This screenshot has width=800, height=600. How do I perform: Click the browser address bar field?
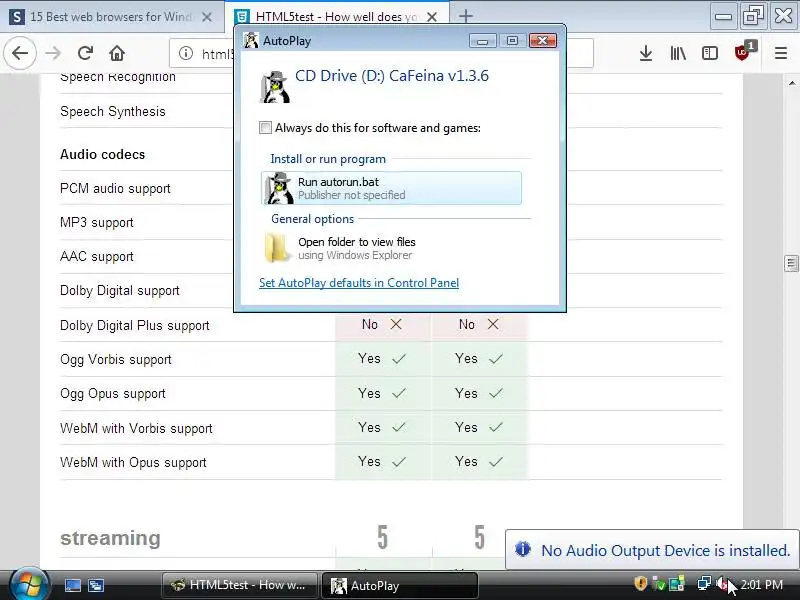383,53
